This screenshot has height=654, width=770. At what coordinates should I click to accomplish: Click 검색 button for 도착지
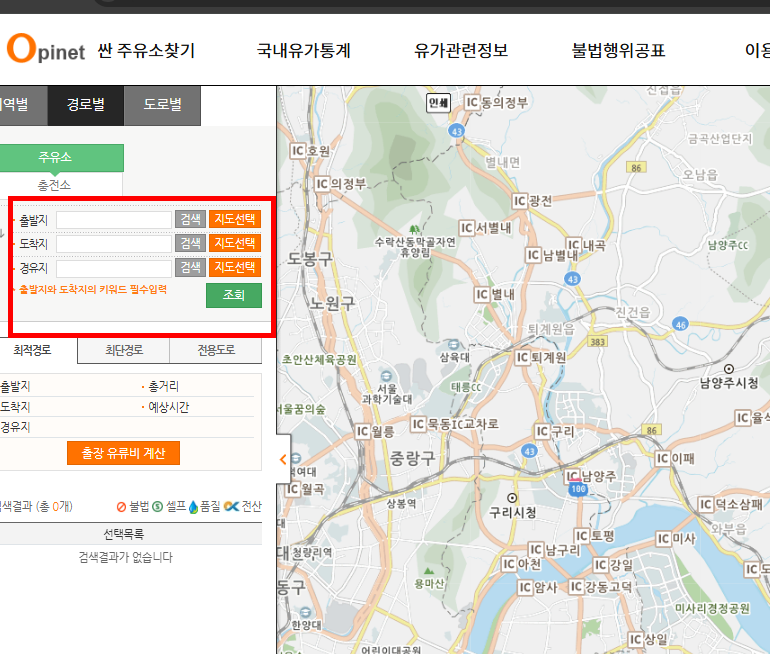(191, 243)
